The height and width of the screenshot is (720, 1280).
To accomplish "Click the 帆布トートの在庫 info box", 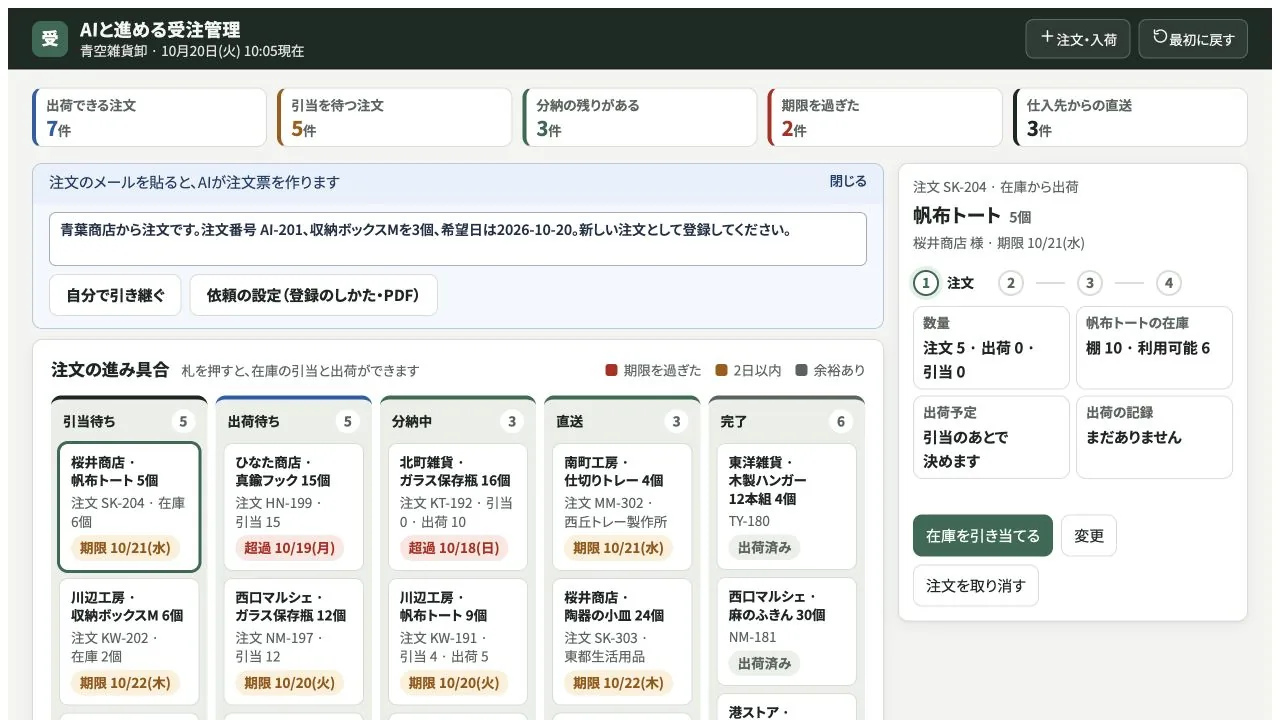I will coord(1154,347).
